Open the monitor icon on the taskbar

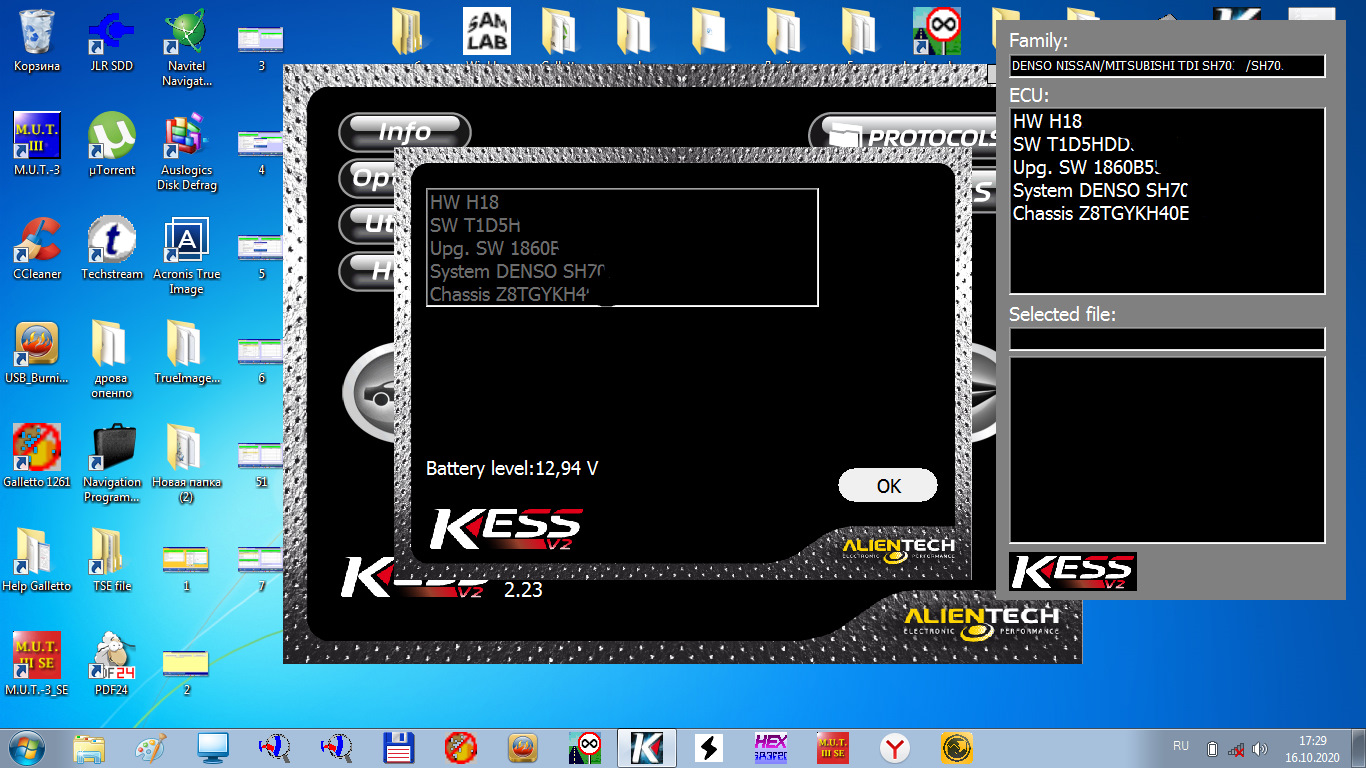point(212,747)
